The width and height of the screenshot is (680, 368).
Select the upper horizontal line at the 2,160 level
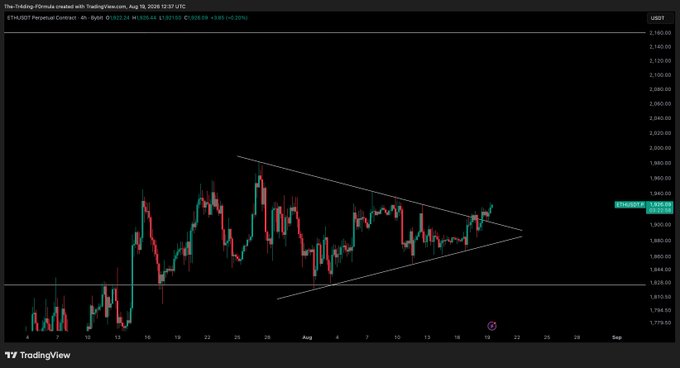(324, 33)
